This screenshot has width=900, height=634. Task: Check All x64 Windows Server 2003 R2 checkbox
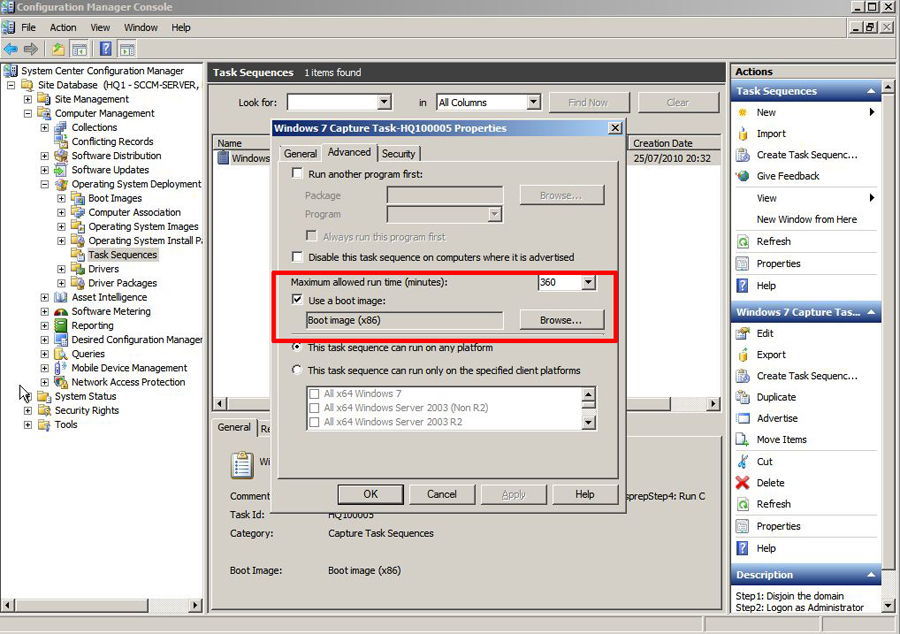314,422
